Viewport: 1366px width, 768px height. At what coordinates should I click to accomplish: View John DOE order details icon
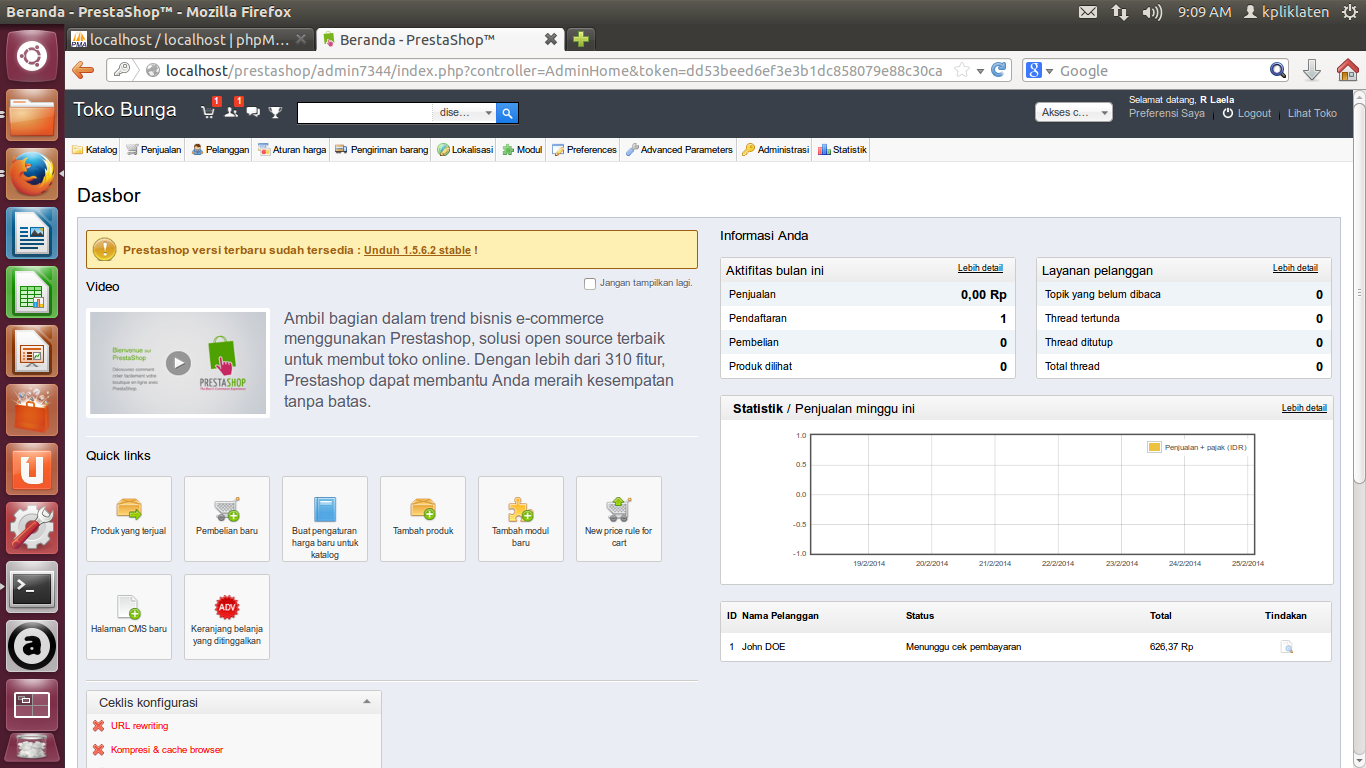(1287, 647)
